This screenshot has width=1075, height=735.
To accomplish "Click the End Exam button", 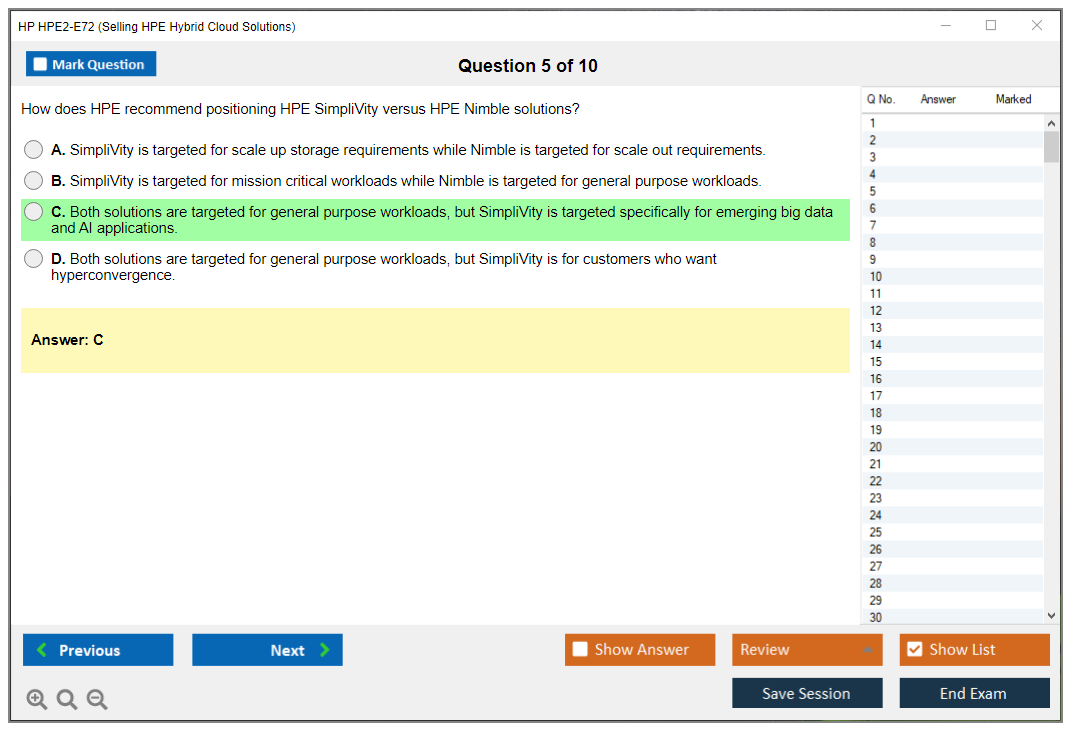I will [x=973, y=693].
